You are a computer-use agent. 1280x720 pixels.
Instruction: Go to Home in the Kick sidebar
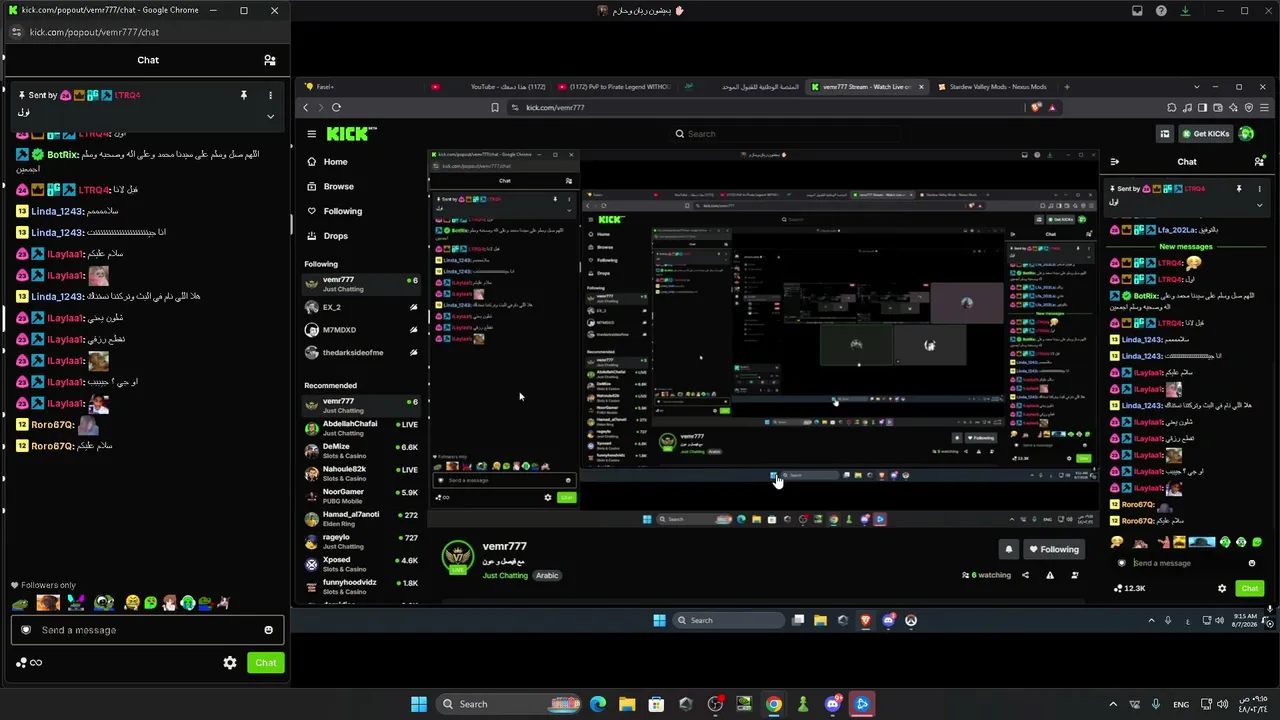pyautogui.click(x=335, y=162)
